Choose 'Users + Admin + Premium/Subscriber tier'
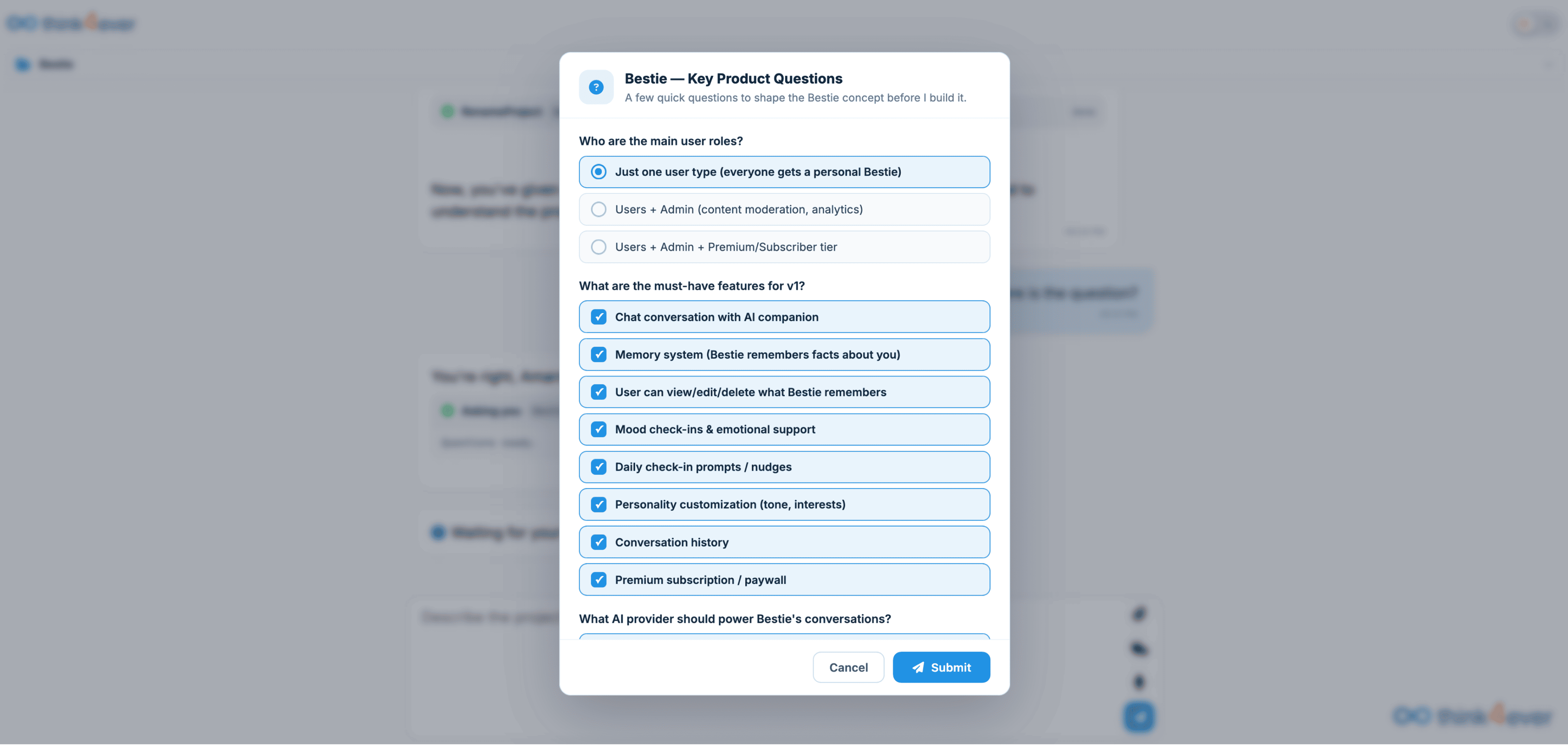This screenshot has width=1568, height=751. pos(784,247)
